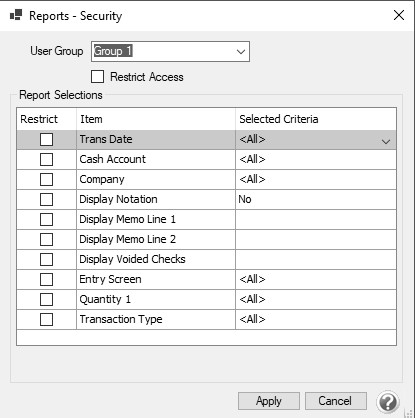Check Restrict for Display Notation

(46, 199)
